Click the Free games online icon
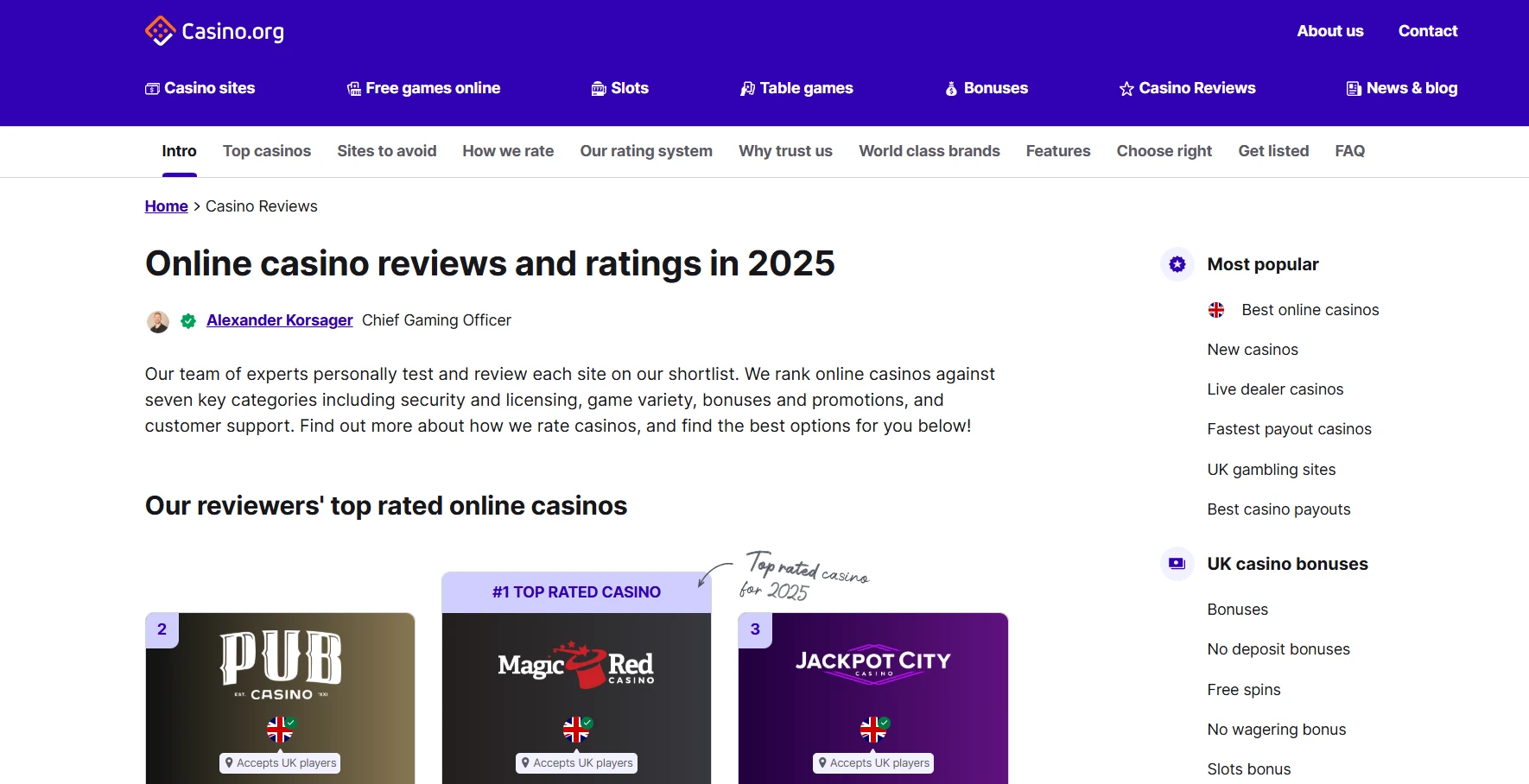 pos(353,89)
